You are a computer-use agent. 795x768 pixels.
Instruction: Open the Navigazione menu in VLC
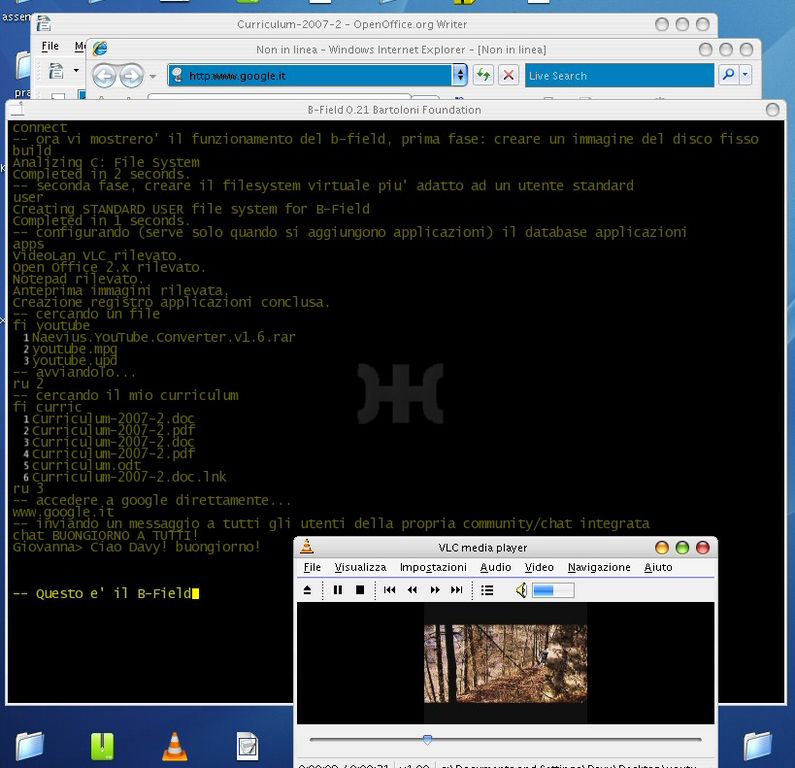pos(599,567)
